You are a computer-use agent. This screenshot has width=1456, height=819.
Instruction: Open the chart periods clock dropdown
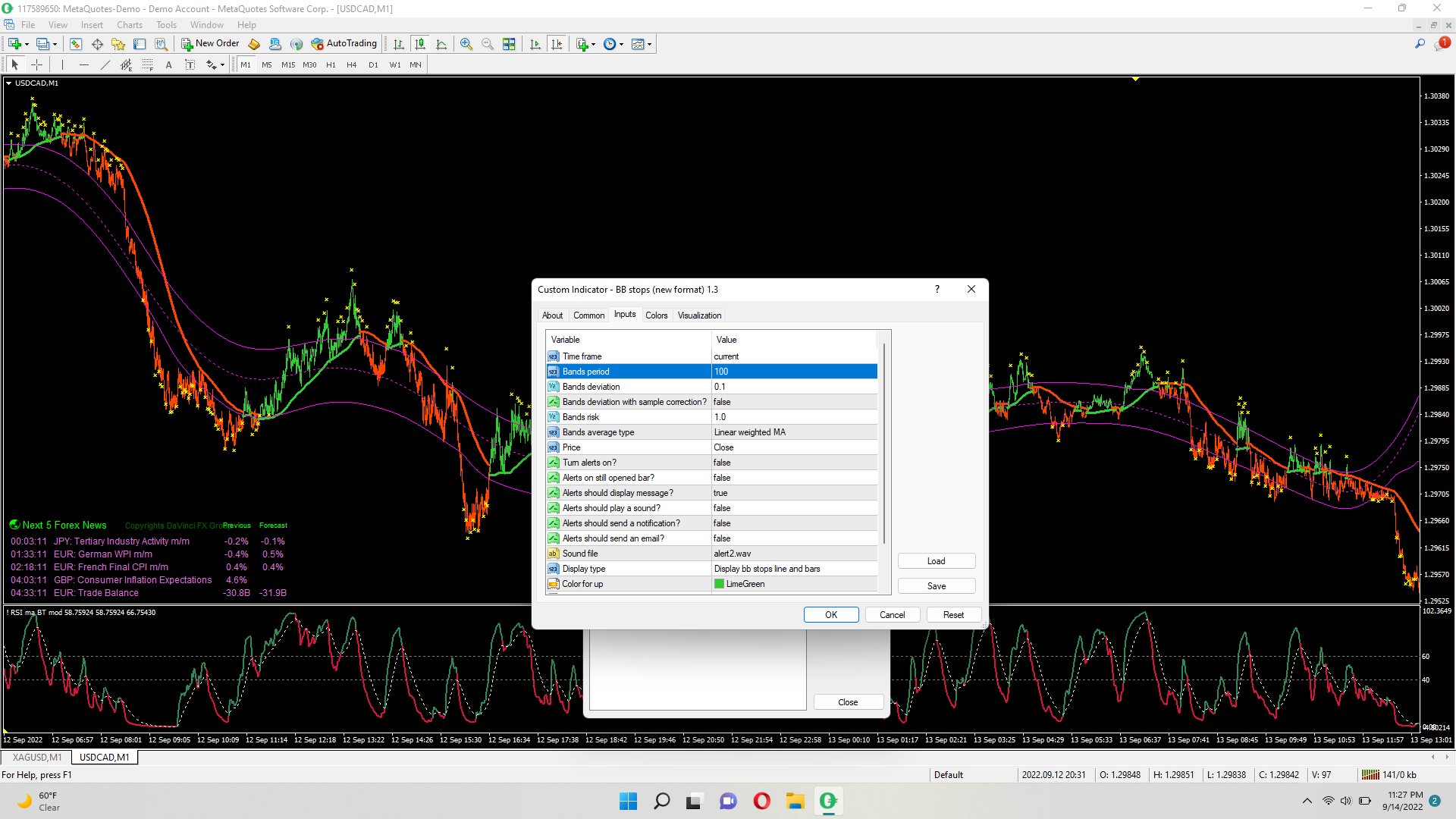point(621,44)
